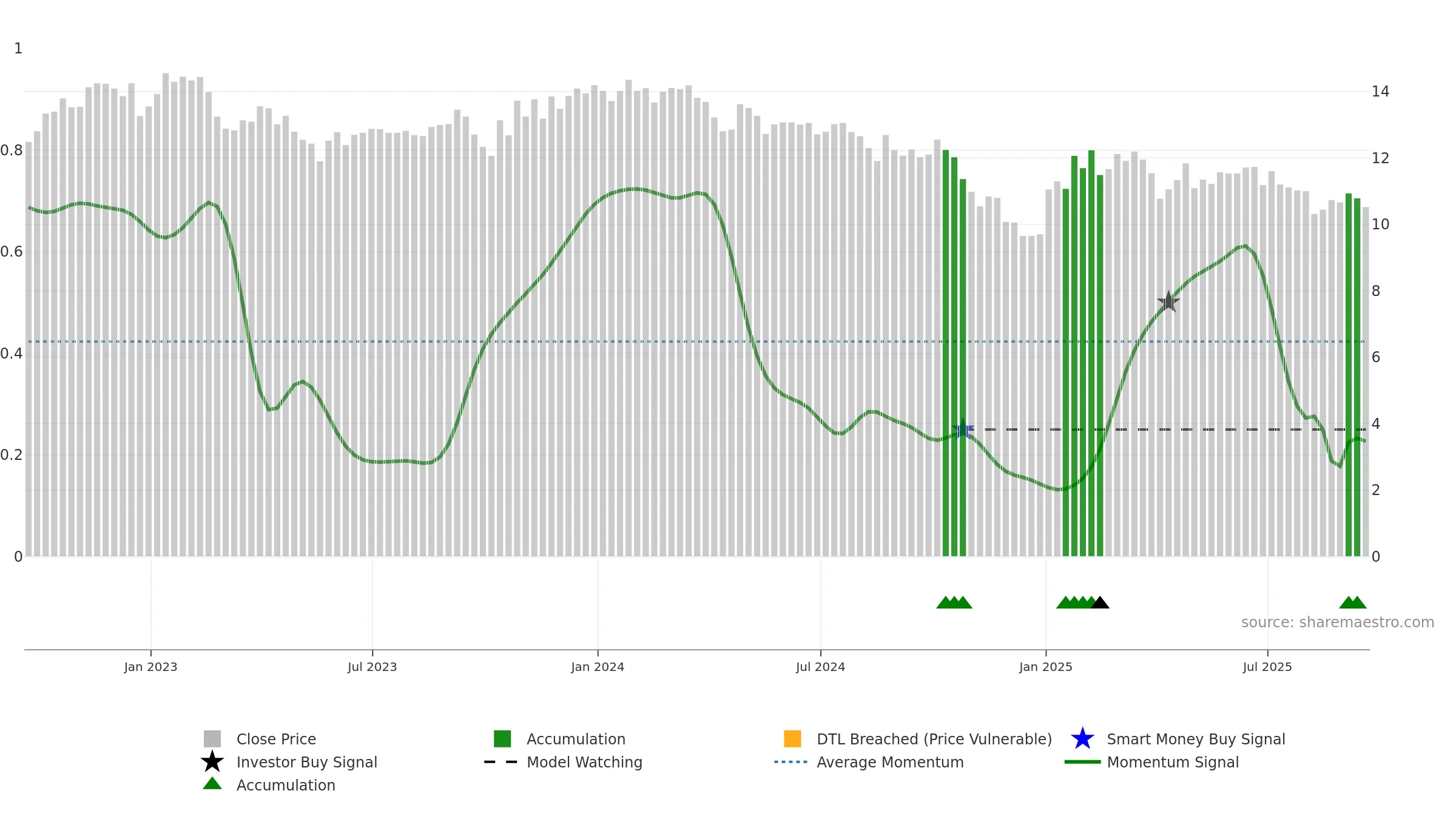Toggle the Model Watching legend label

584,762
